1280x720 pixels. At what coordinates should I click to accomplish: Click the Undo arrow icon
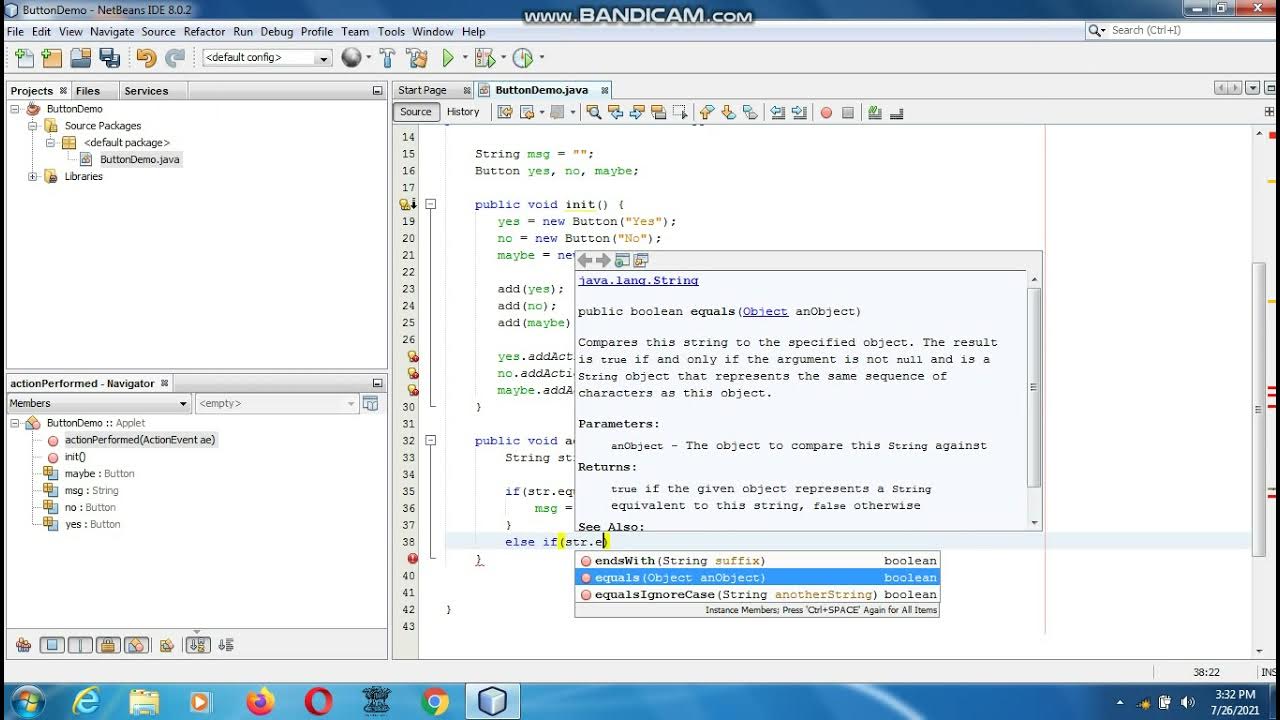146,58
